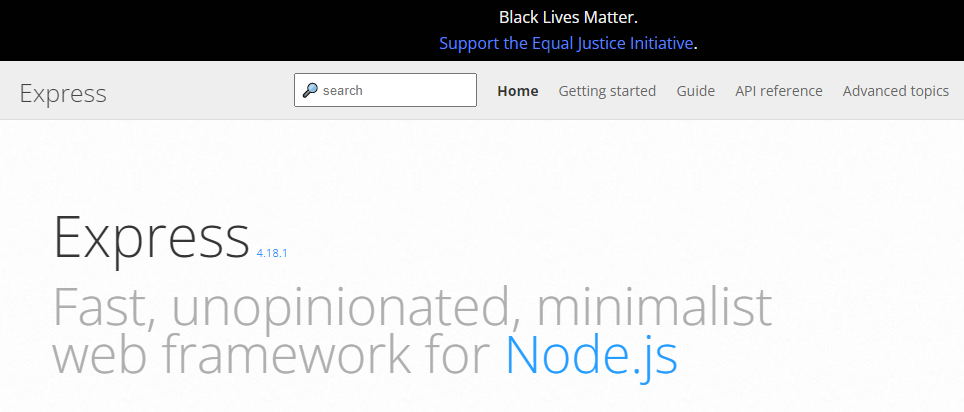Screen dimensions: 964x412
Task: Open the Home menu item
Action: [x=518, y=91]
